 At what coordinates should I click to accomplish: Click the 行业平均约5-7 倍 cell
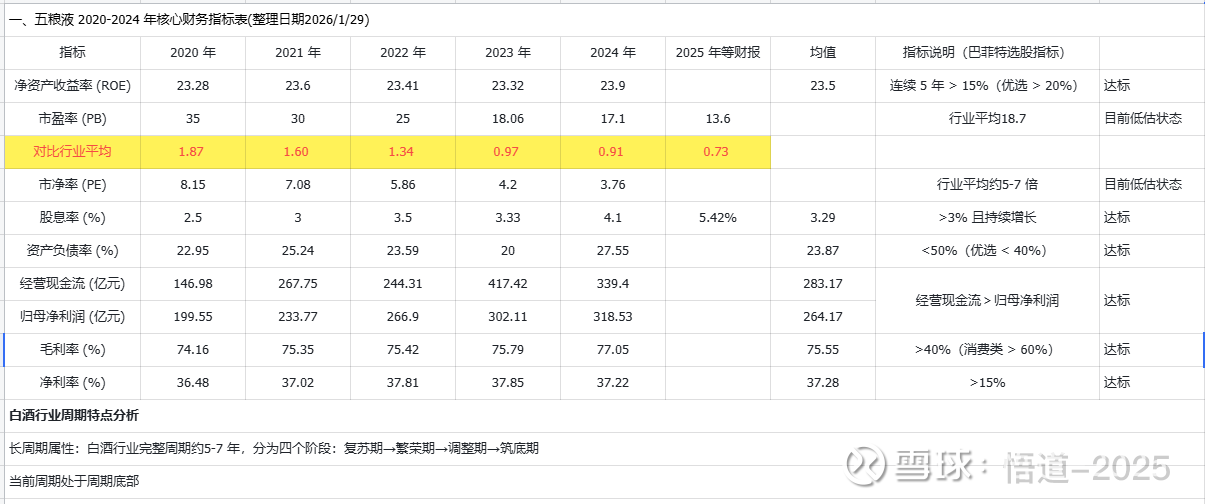coord(987,185)
